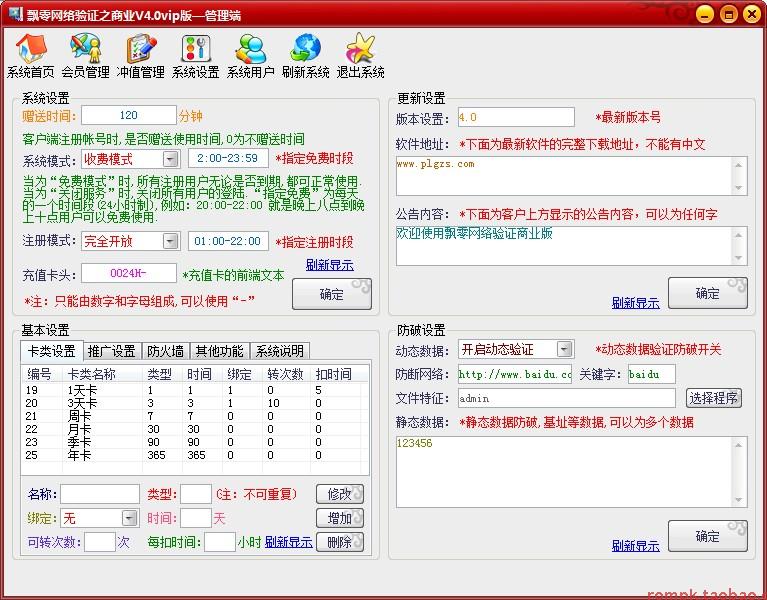The image size is (767, 600).
Task: Focus the 名称 input field
Action: [100, 494]
